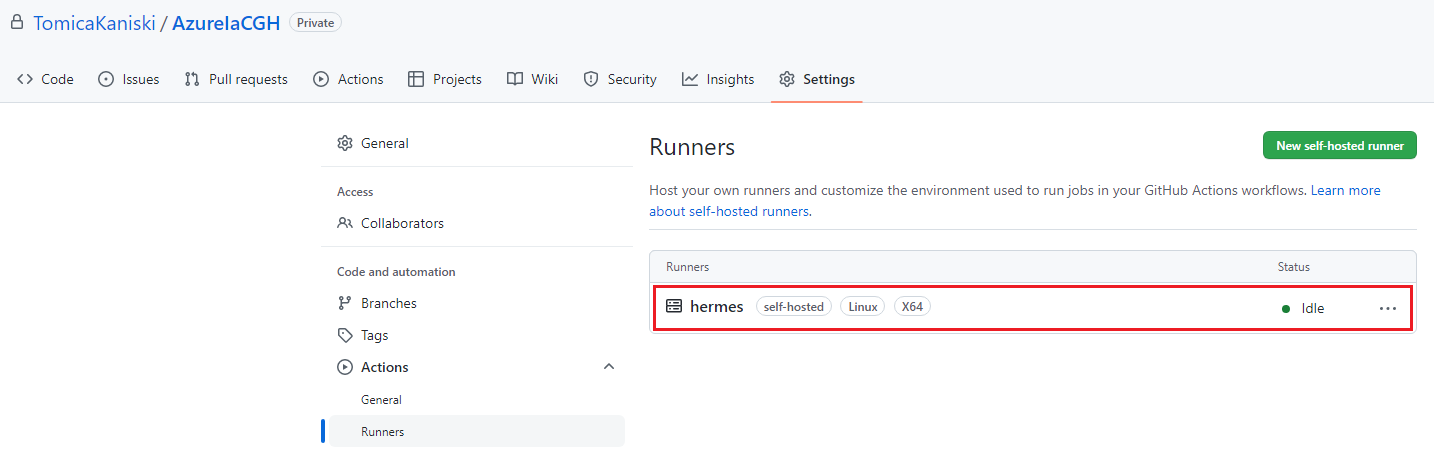Click the TomicaKaniski owner link

(x=94, y=23)
